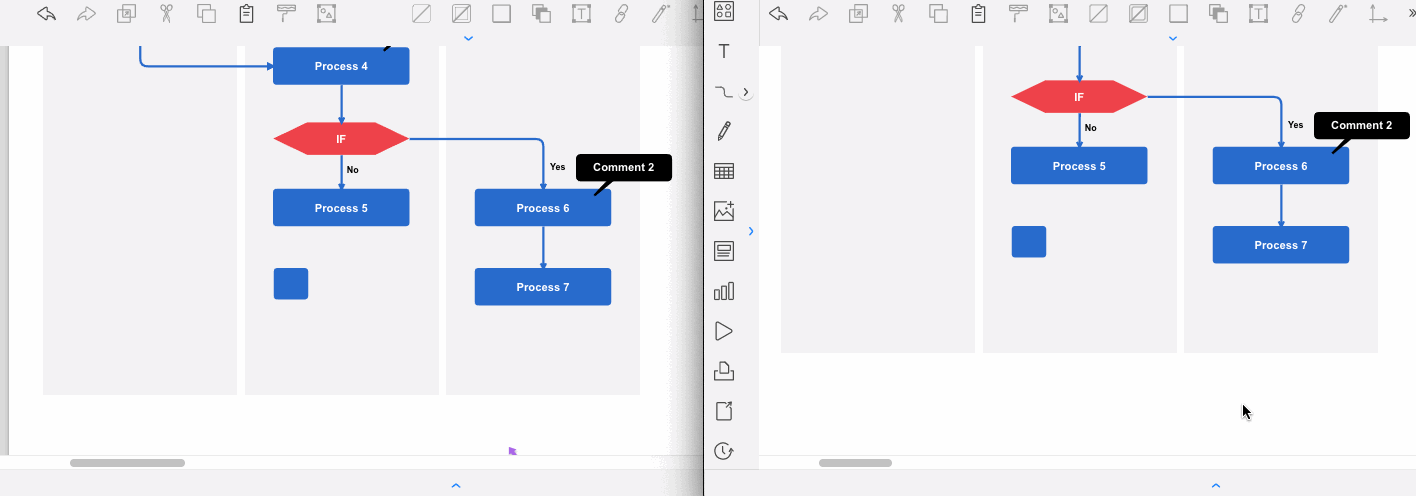1416x496 pixels.
Task: Expand the side panel with the blue right chevron
Action: tap(751, 231)
